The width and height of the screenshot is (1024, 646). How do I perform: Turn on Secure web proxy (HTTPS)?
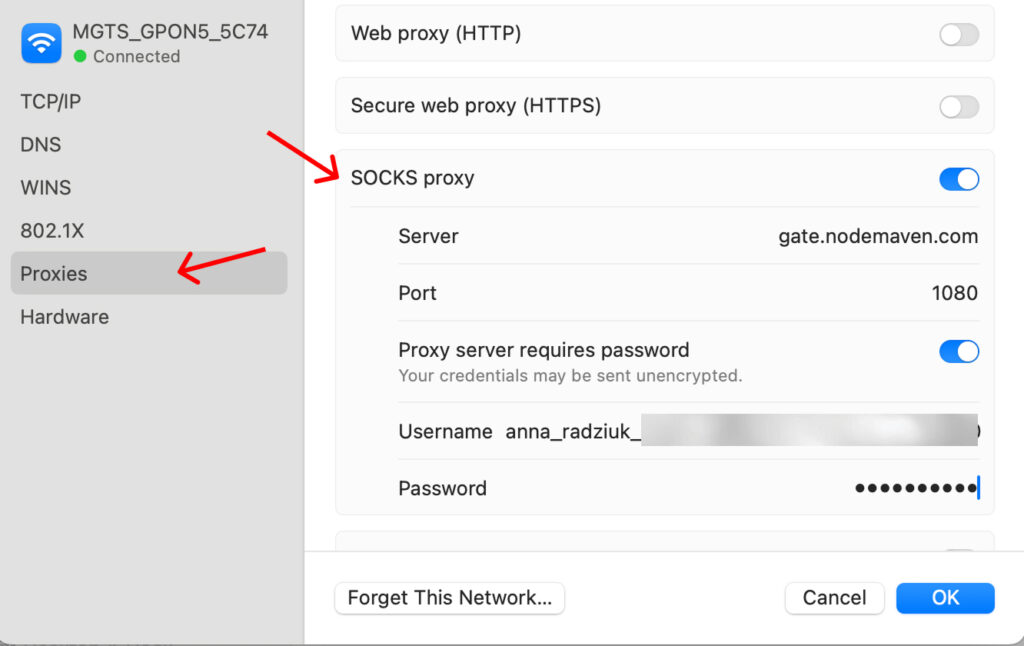click(958, 106)
